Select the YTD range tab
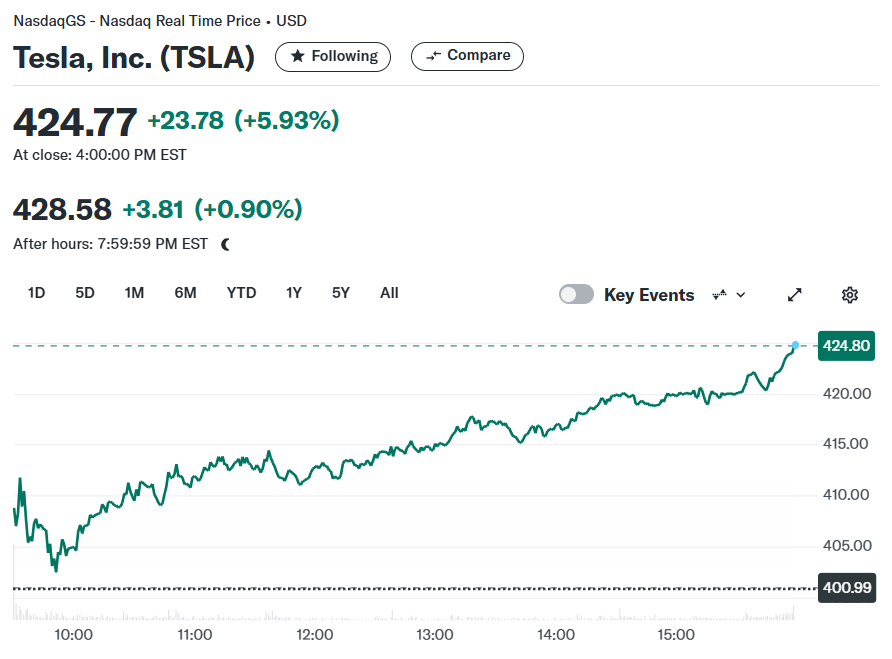The height and width of the screenshot is (659, 892). coord(241,293)
